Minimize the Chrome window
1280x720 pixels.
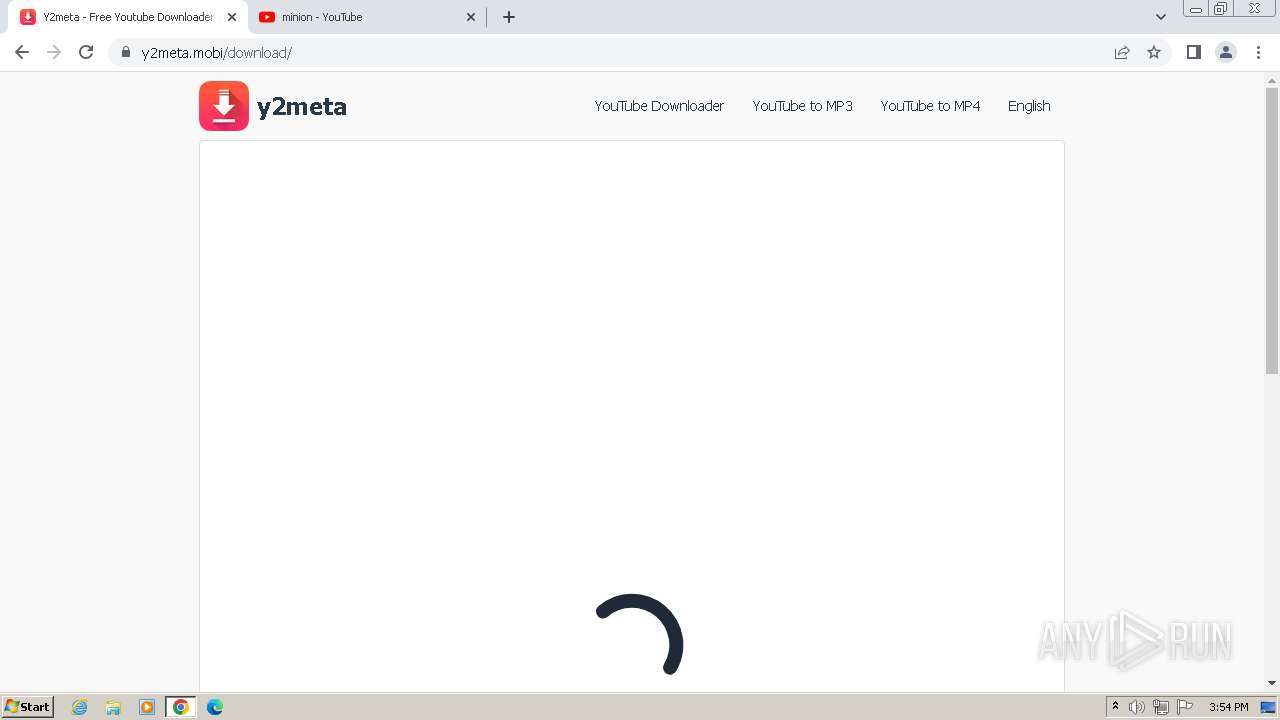pyautogui.click(x=1196, y=8)
